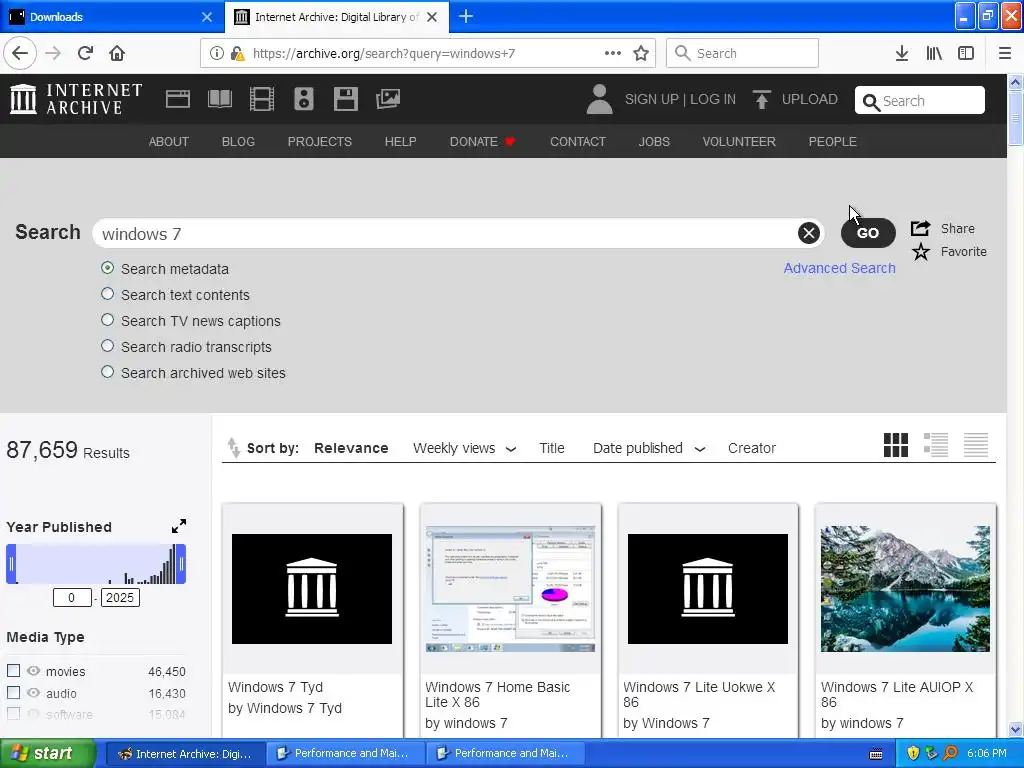
Task: Switch to compact list view
Action: 976,445
